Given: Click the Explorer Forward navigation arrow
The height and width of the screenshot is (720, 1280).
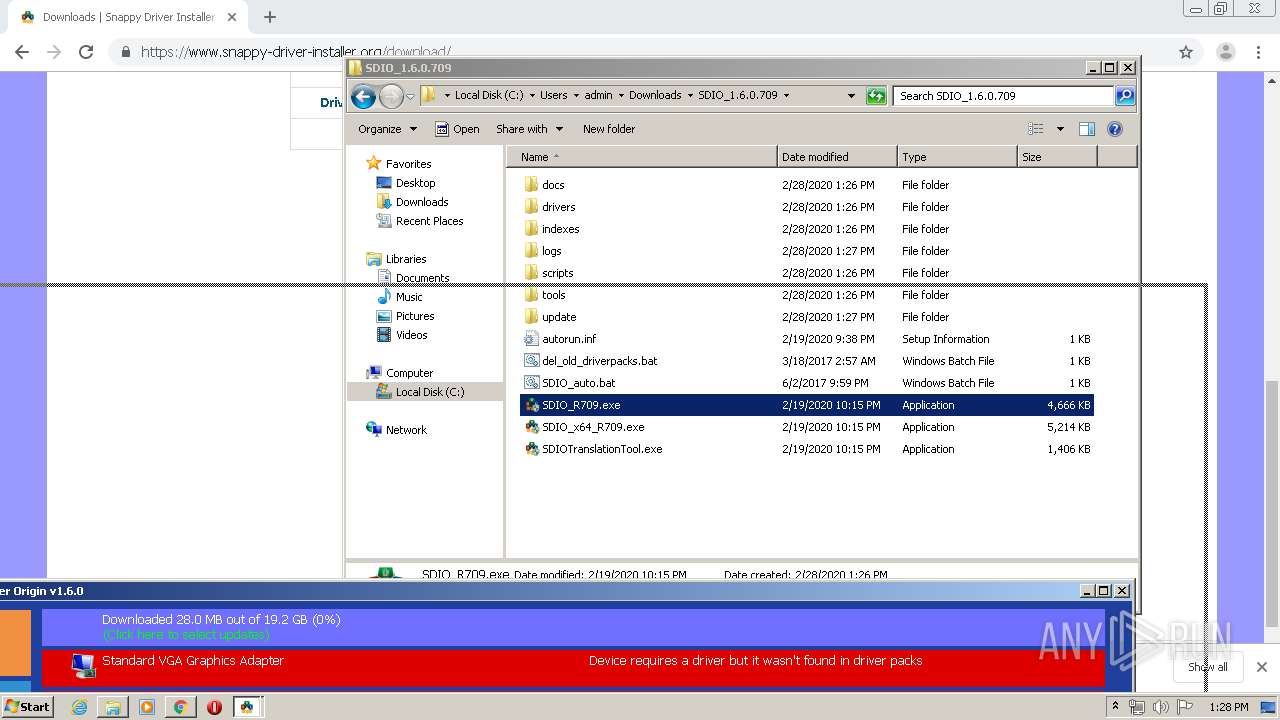Looking at the screenshot, I should (x=391, y=96).
